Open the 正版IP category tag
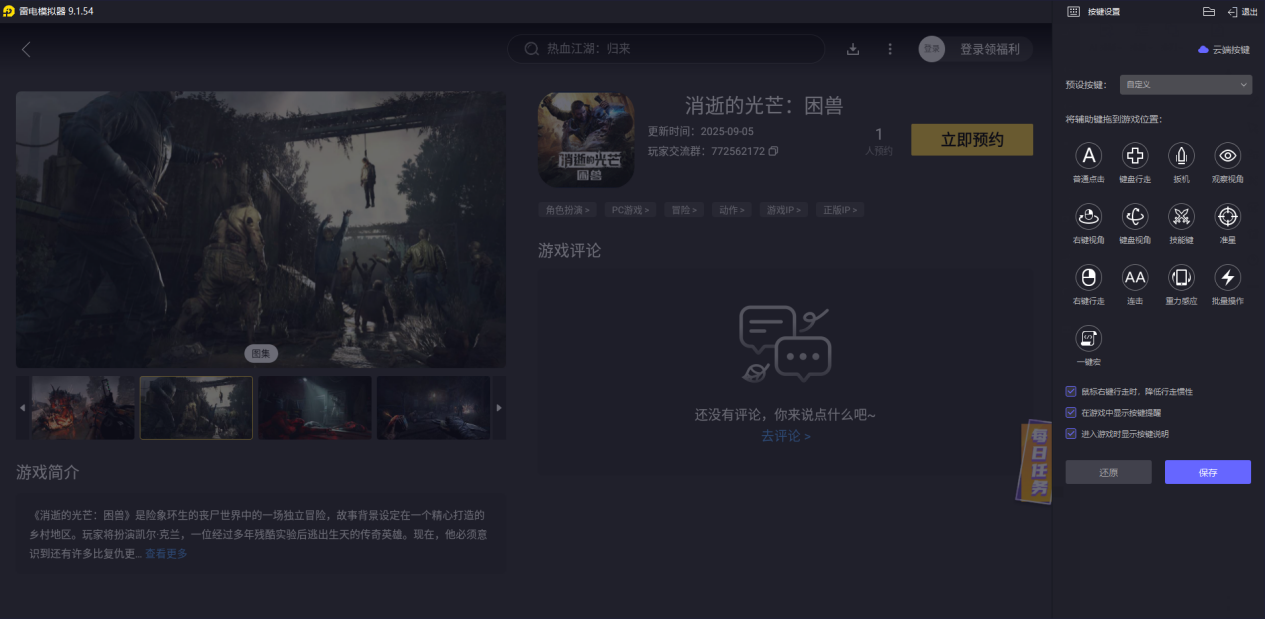1265x619 pixels. point(838,210)
